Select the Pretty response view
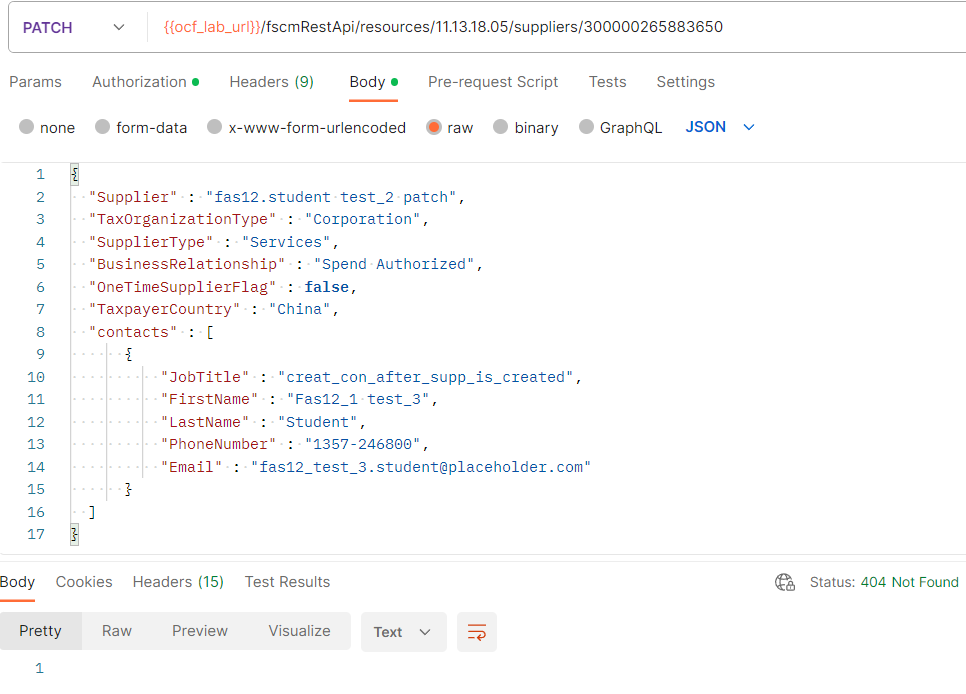 [x=41, y=631]
